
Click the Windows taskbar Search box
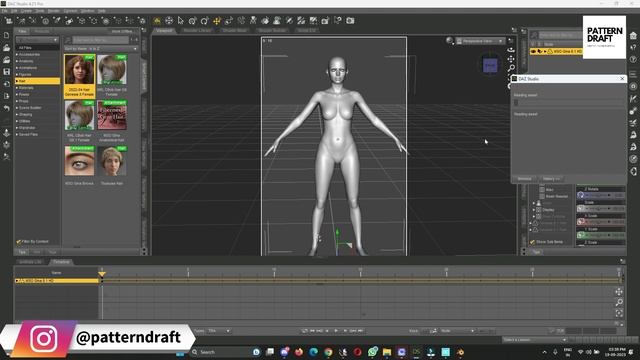pyautogui.click(x=220, y=352)
